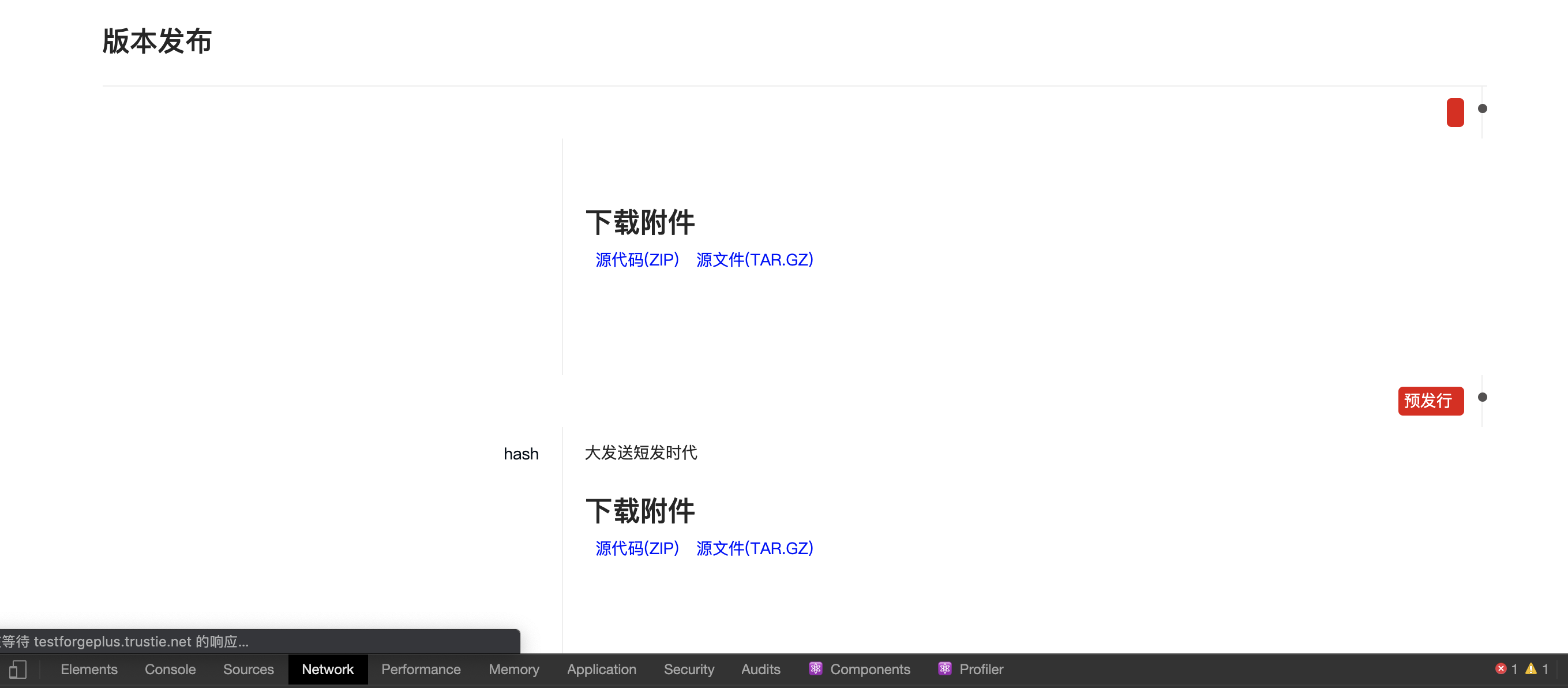Click first 下载附件 heading
Screen dimensions: 1568x688
[640, 222]
